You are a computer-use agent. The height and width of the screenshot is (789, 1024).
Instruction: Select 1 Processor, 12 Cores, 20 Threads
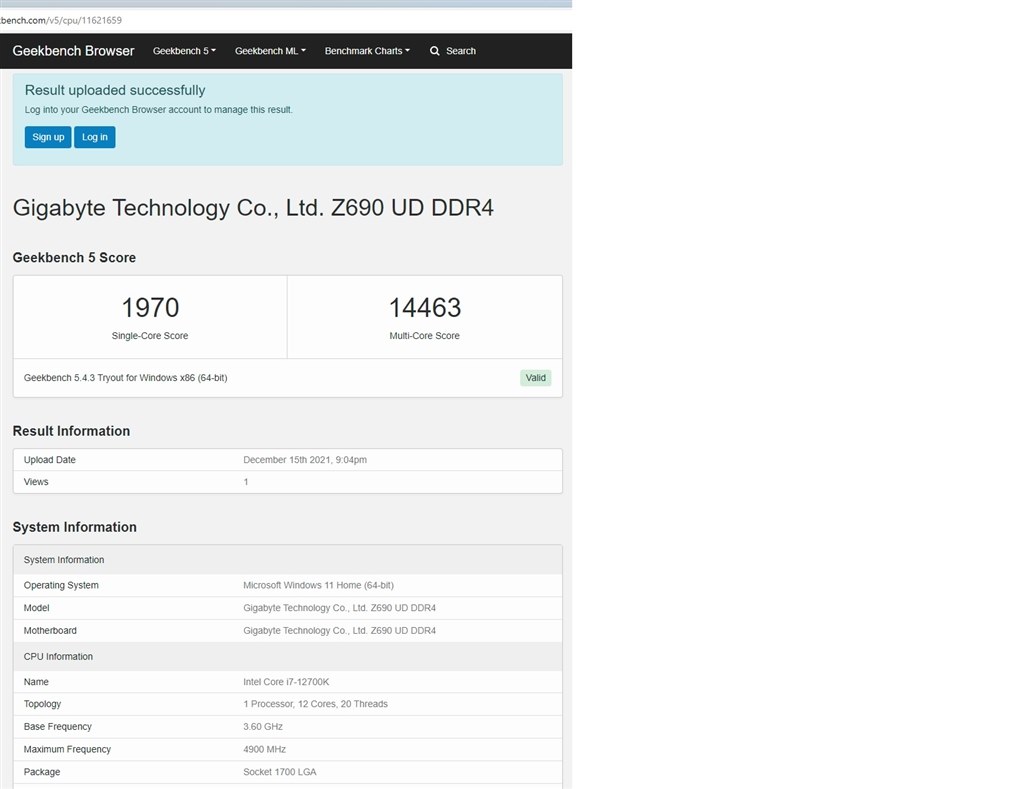tap(315, 704)
